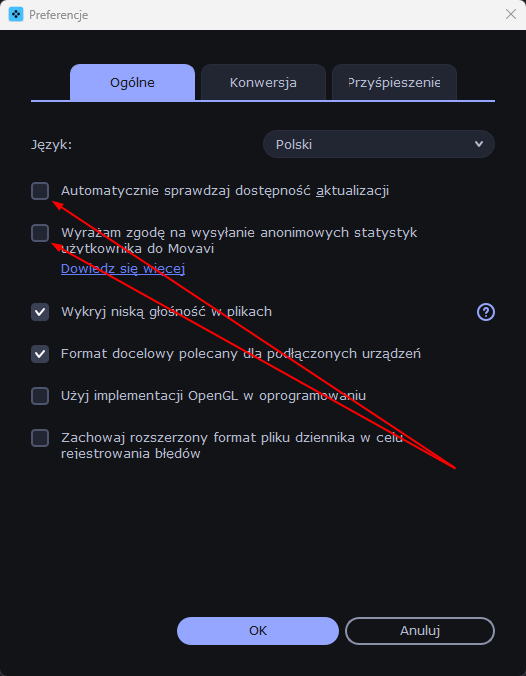The image size is (526, 676).
Task: Uncheck Wykryj niską głośność w plikach
Action: [x=40, y=312]
